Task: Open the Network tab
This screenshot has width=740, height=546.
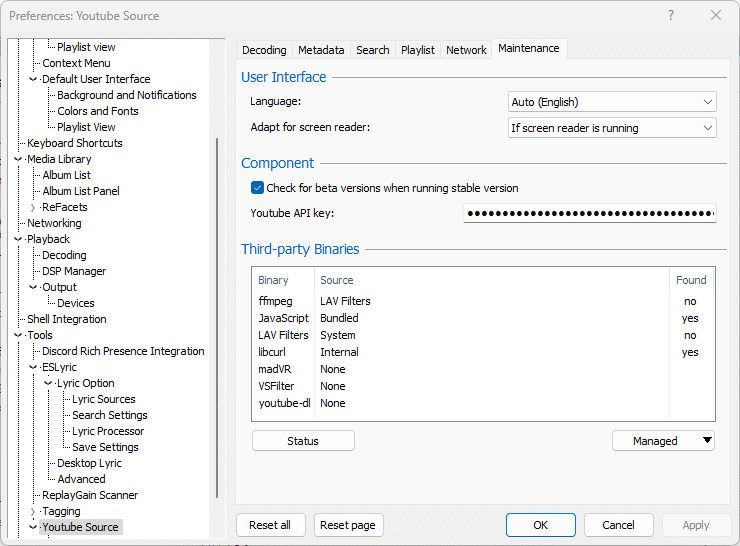Action: [466, 50]
